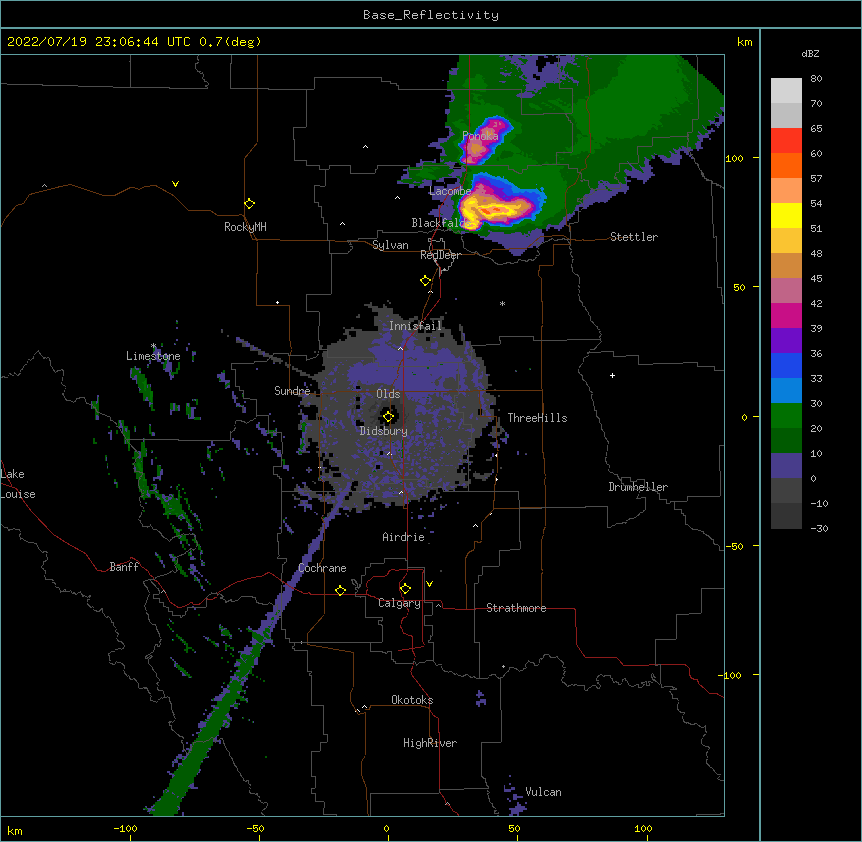Click the white asterisk marker north of ThreeHills

(502, 303)
